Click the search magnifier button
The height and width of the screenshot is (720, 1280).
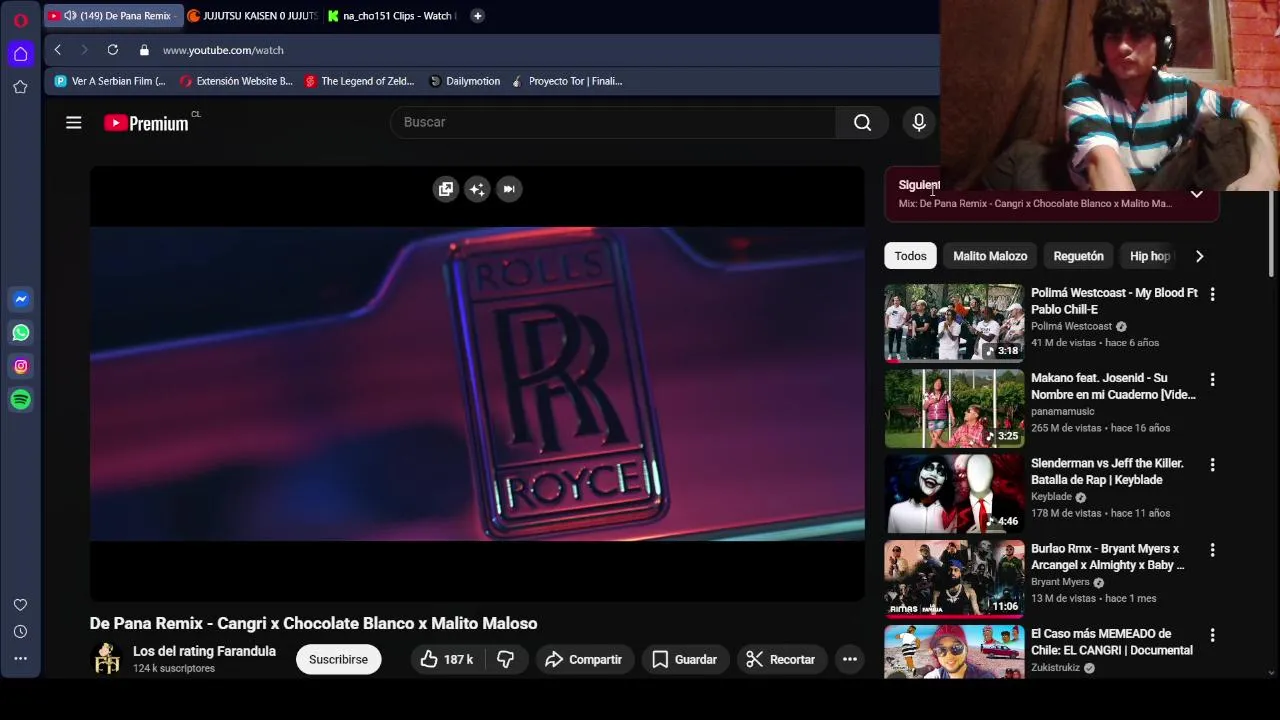(862, 122)
